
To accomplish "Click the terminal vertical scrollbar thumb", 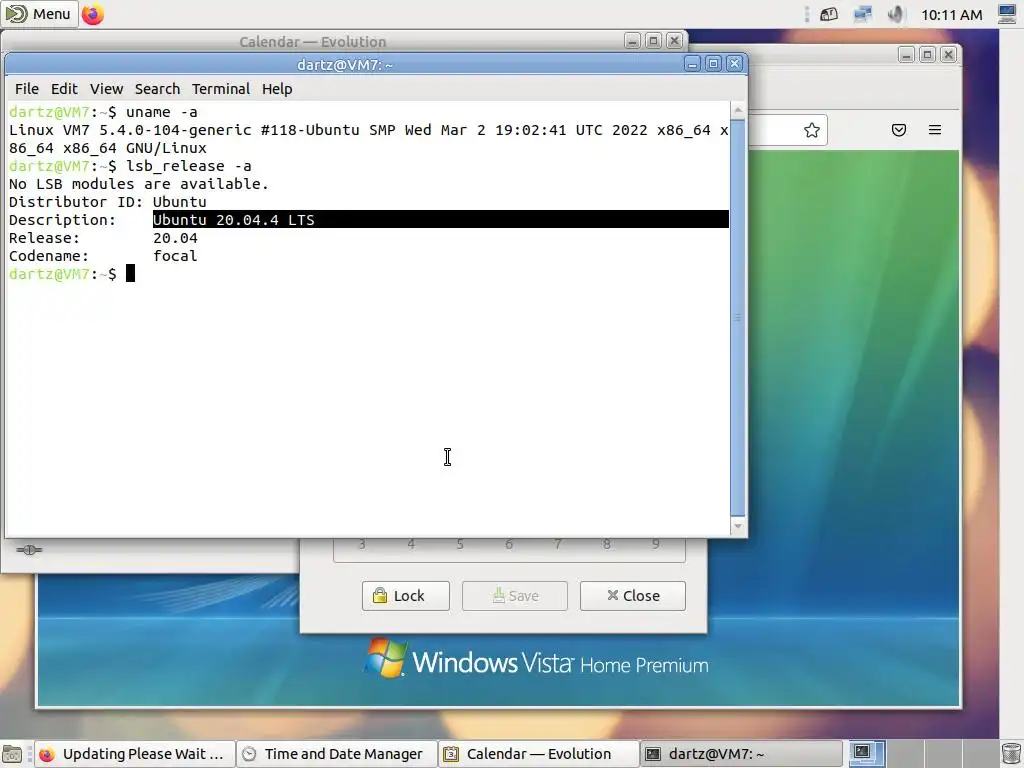I will 738,317.
